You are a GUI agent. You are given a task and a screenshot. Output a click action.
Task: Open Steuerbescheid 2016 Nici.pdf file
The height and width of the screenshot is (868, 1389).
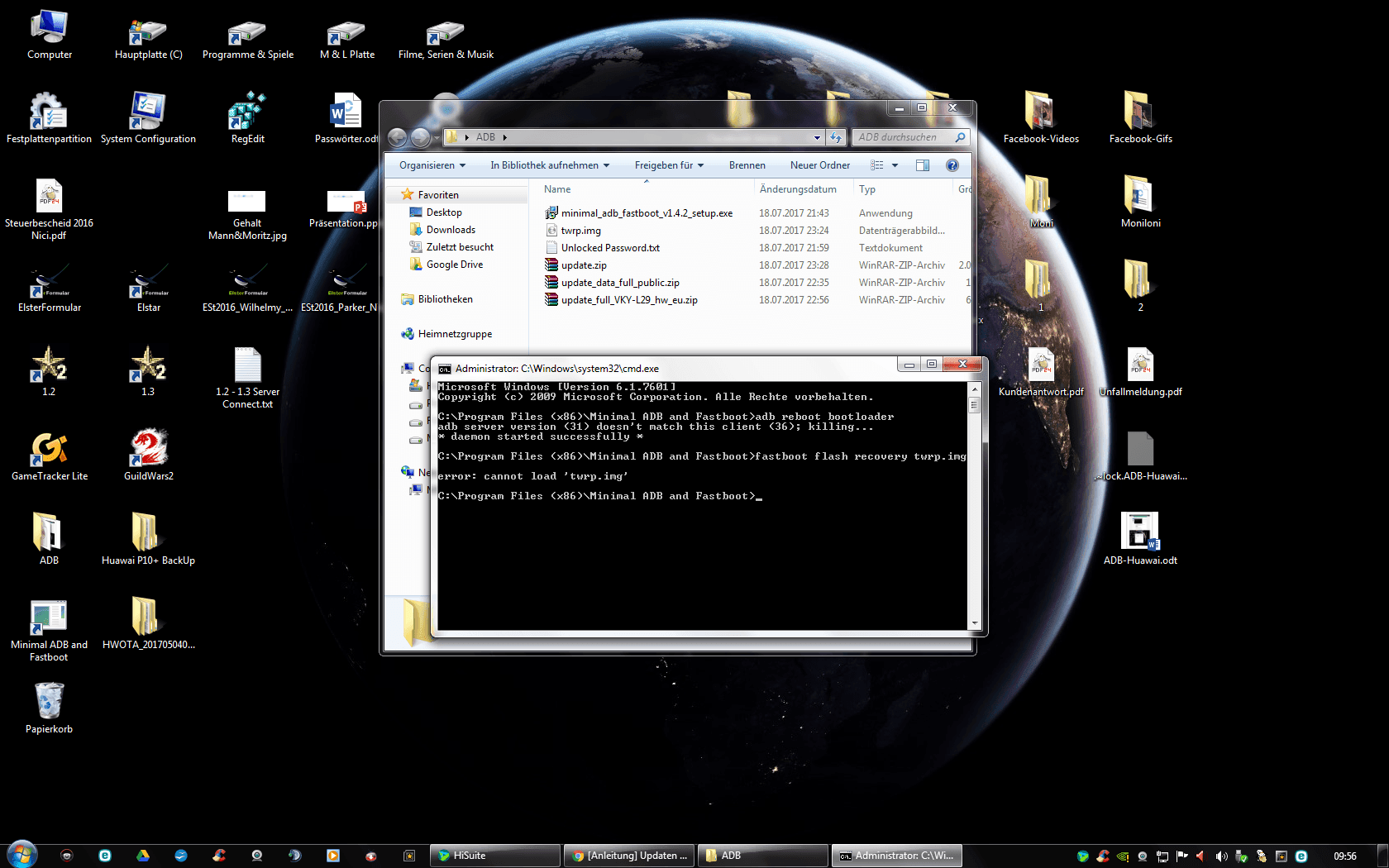coord(49,210)
